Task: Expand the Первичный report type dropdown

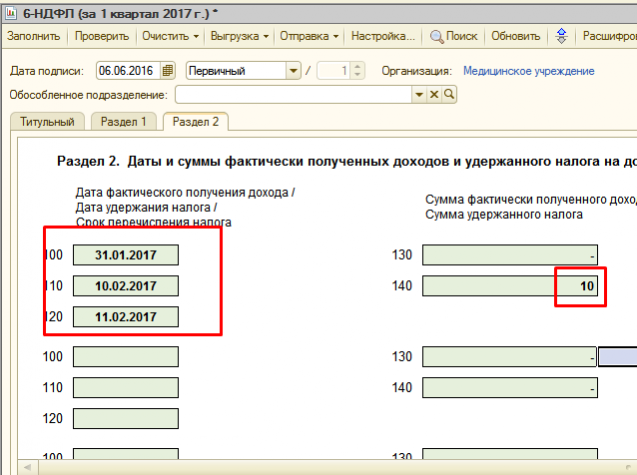Action: point(292,71)
